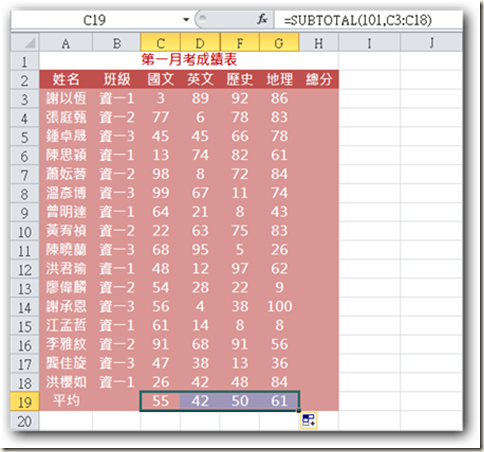Click the 英文 score 95 in row 11

click(x=200, y=250)
